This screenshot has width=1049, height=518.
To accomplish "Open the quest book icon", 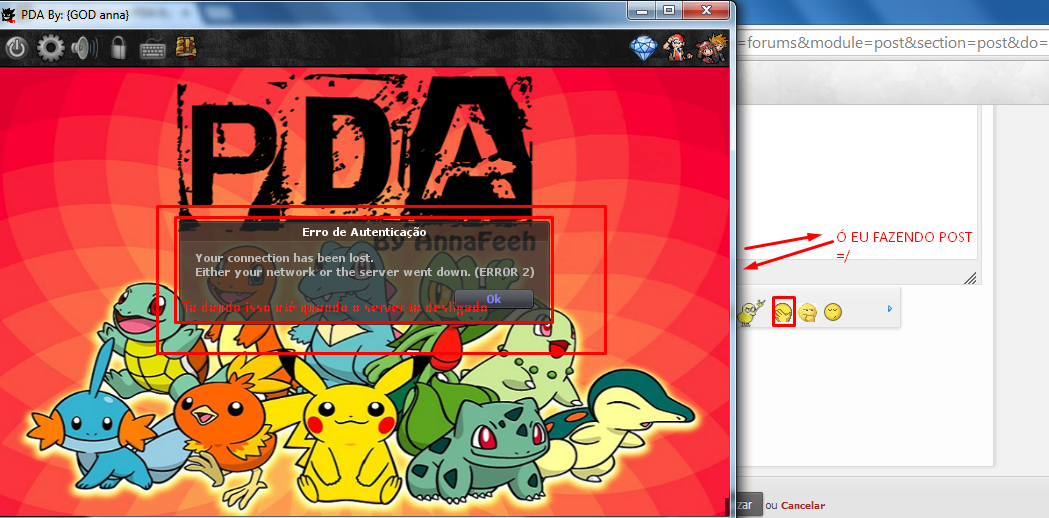I will (186, 48).
